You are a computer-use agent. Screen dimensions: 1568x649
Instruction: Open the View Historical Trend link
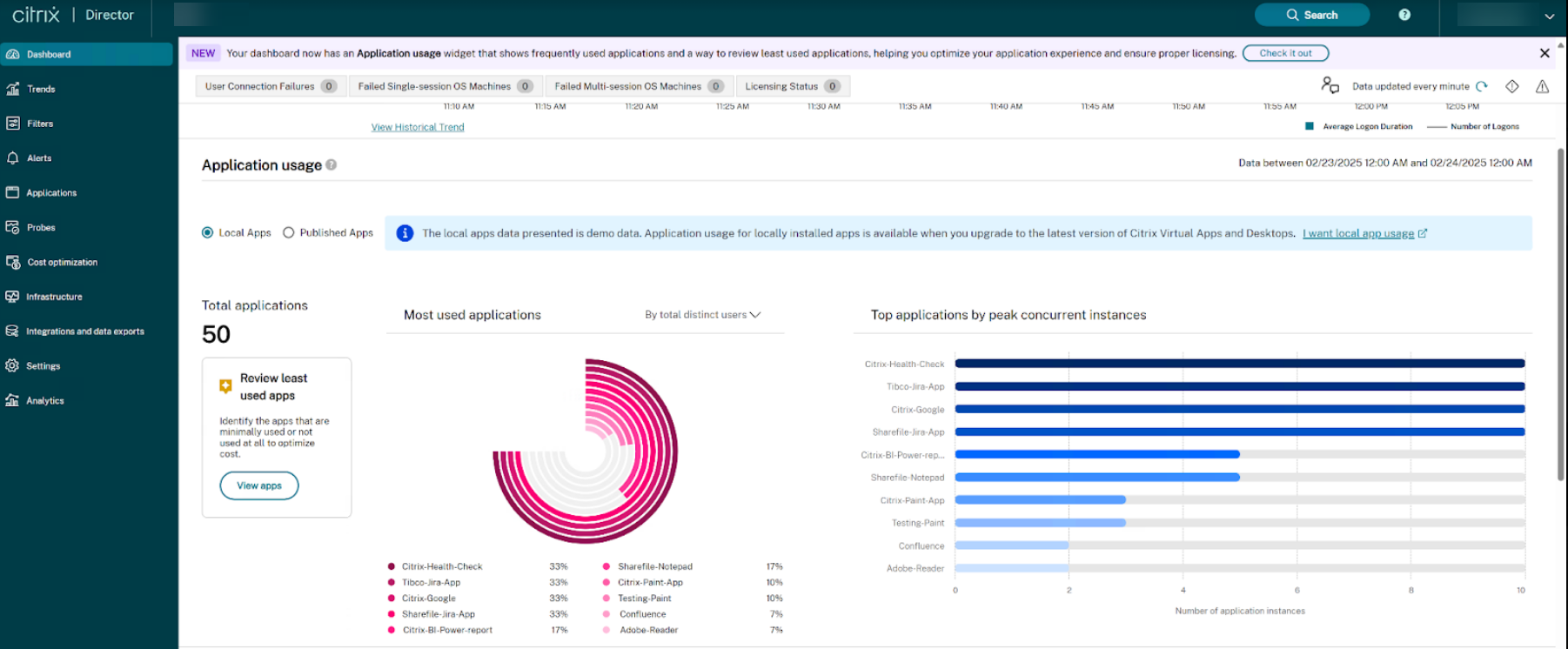tap(418, 127)
